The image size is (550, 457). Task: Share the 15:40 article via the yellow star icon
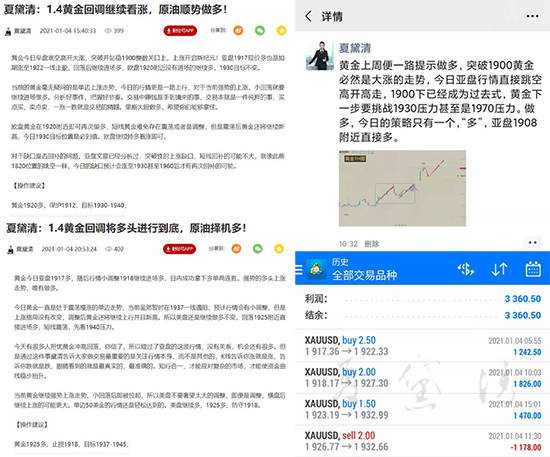[281, 31]
